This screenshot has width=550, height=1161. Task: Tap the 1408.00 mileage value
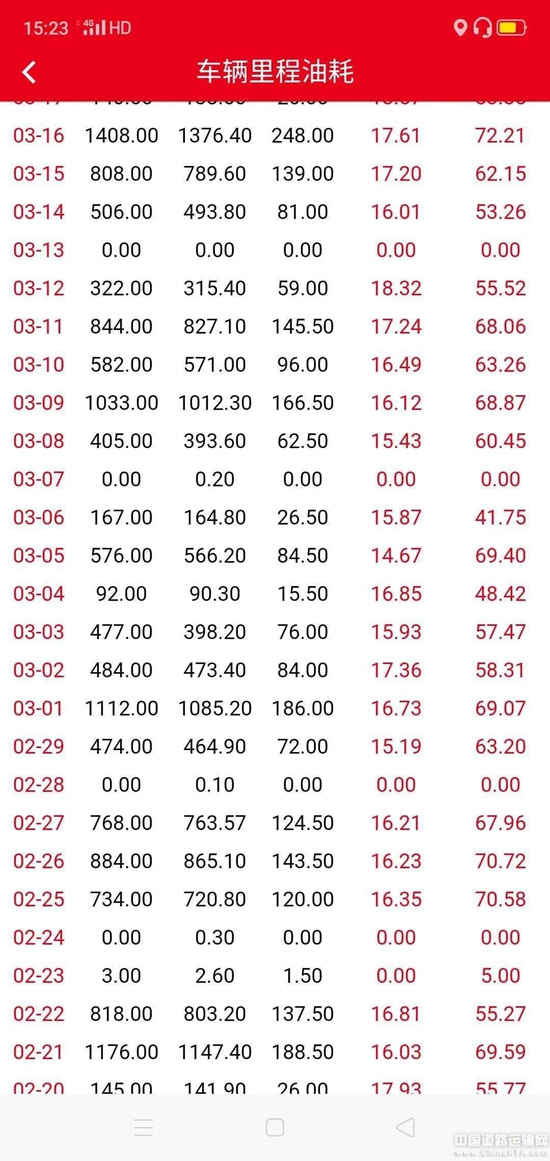121,135
